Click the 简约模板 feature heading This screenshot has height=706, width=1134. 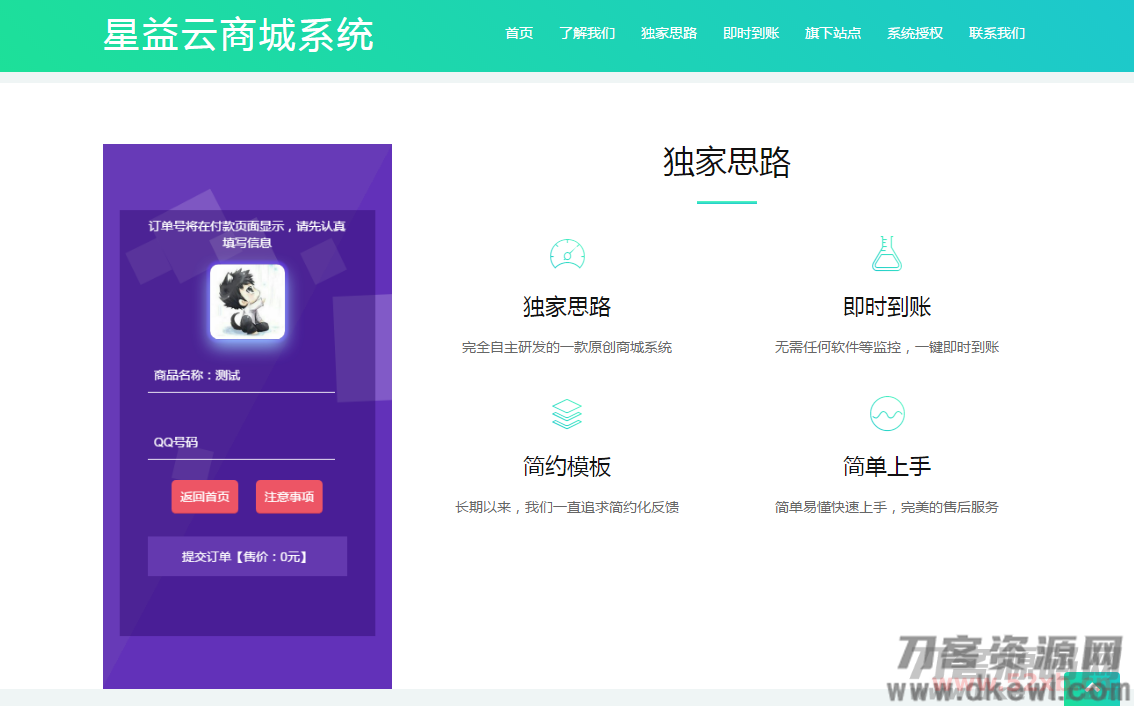[x=567, y=467]
